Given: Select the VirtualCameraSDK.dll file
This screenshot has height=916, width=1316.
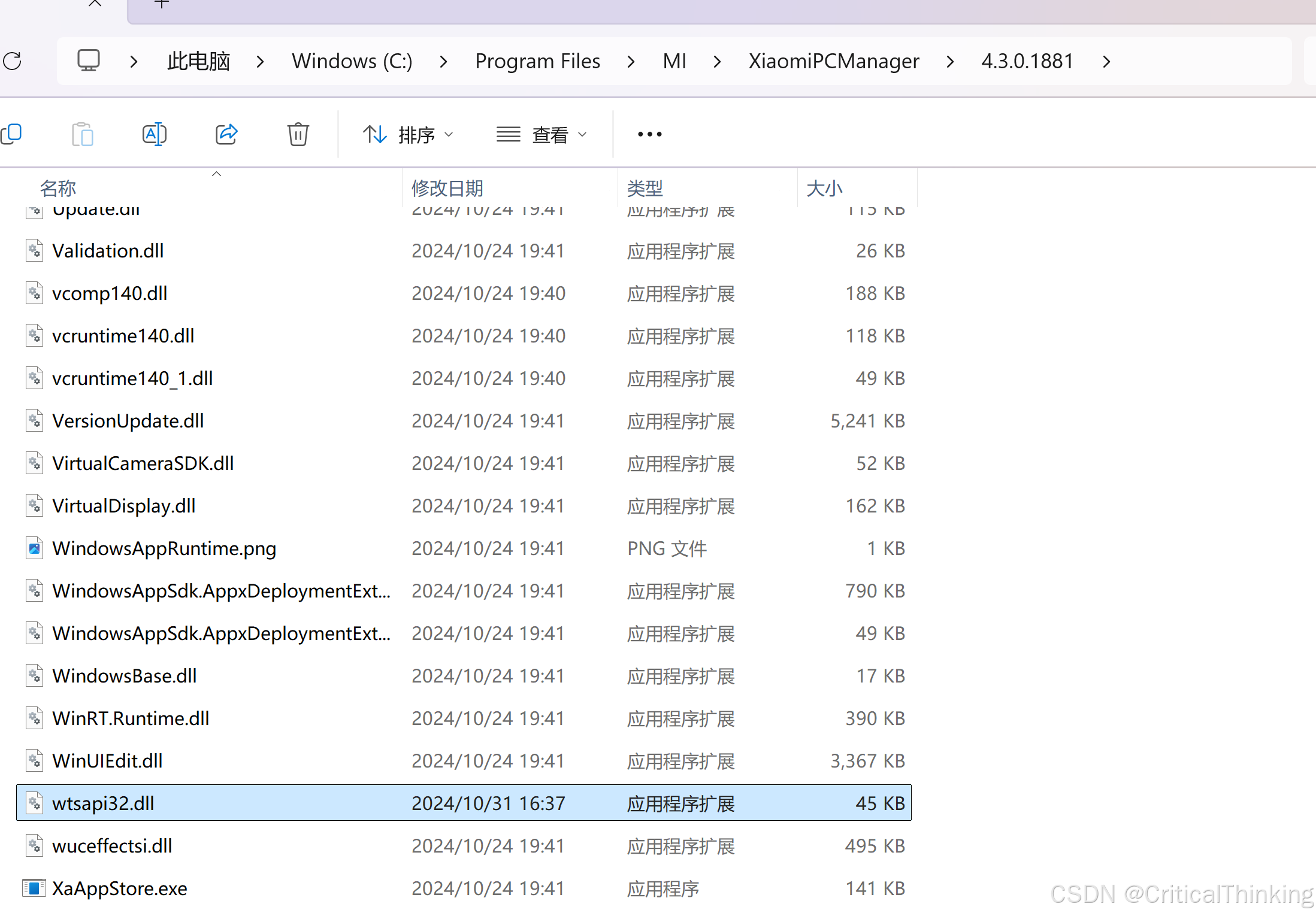Looking at the screenshot, I should (143, 463).
